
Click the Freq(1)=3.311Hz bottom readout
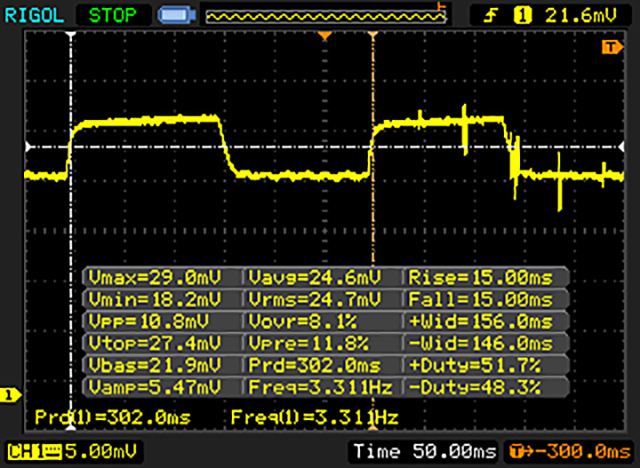coord(315,417)
